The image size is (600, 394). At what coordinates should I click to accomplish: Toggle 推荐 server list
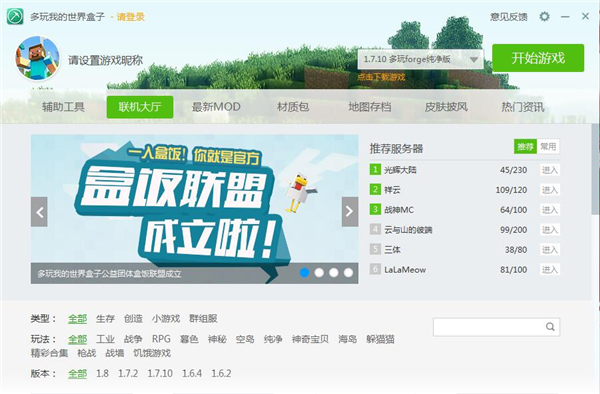pos(525,147)
